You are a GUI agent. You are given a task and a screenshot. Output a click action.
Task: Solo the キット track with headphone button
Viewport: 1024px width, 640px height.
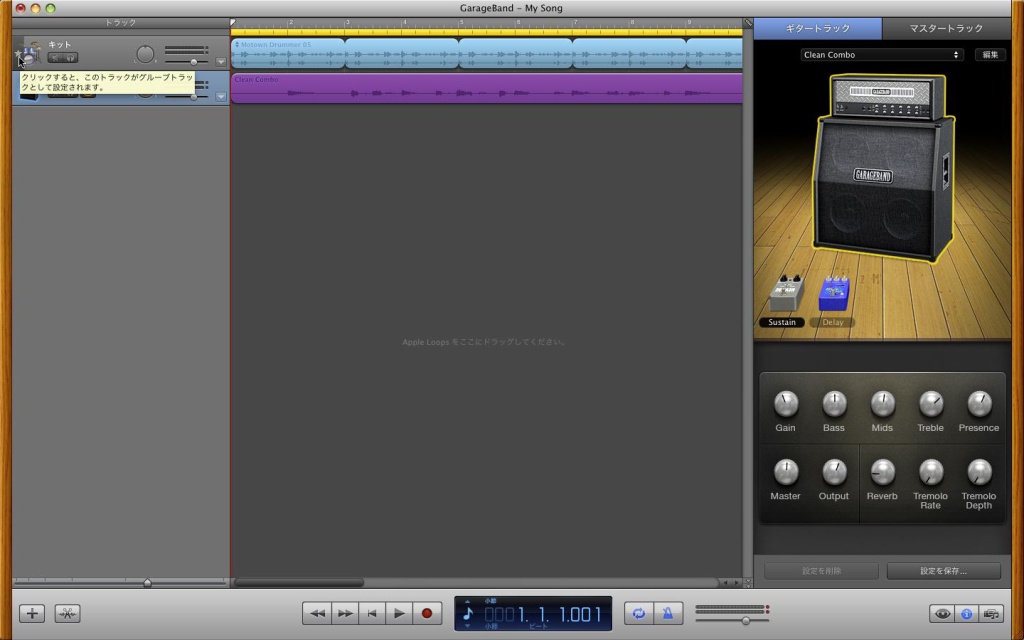[x=71, y=57]
